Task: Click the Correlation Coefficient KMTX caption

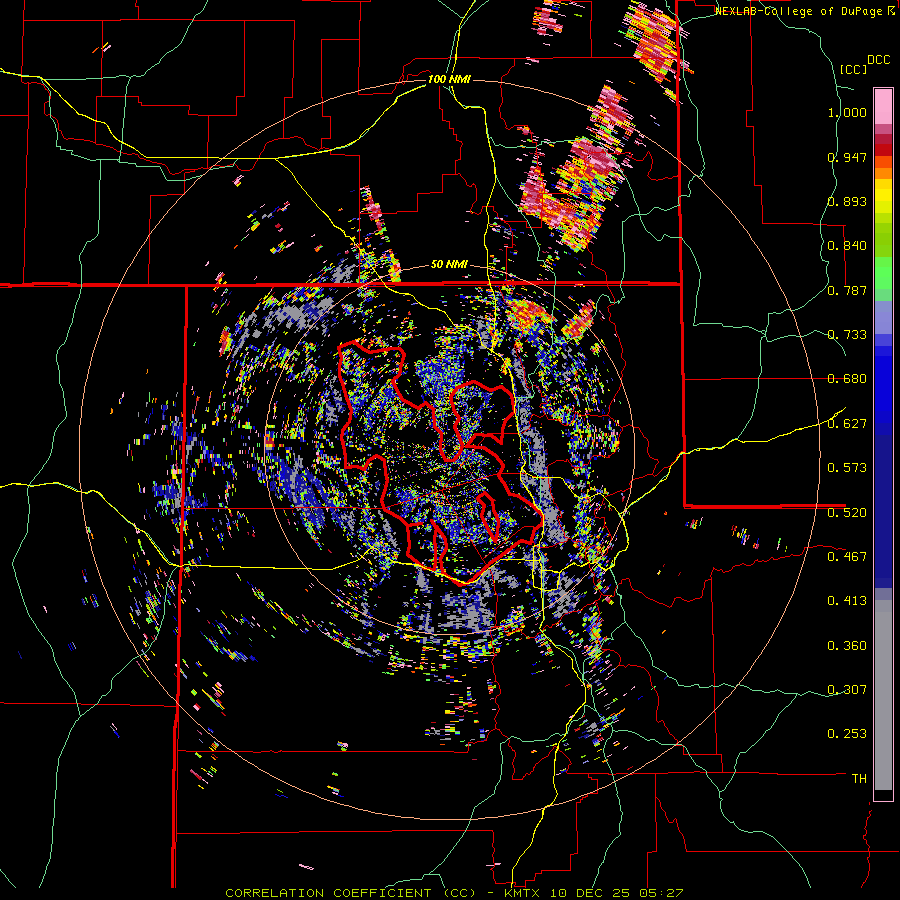Action: (454, 893)
